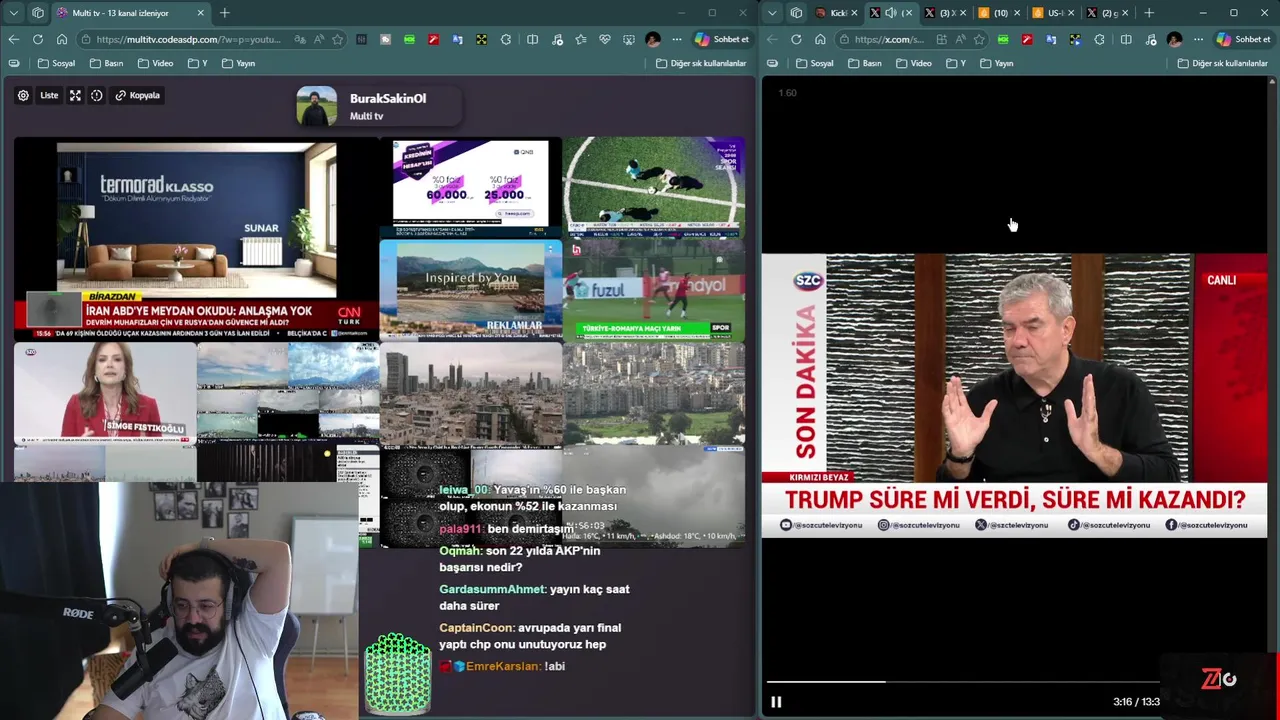
Task: Switch to Multi tv - 13 kanal izleniyor tab
Action: 130,13
